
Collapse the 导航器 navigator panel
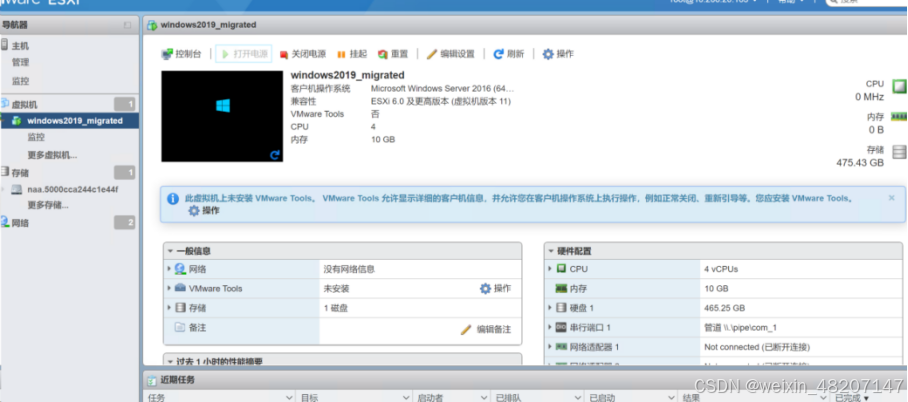point(127,25)
